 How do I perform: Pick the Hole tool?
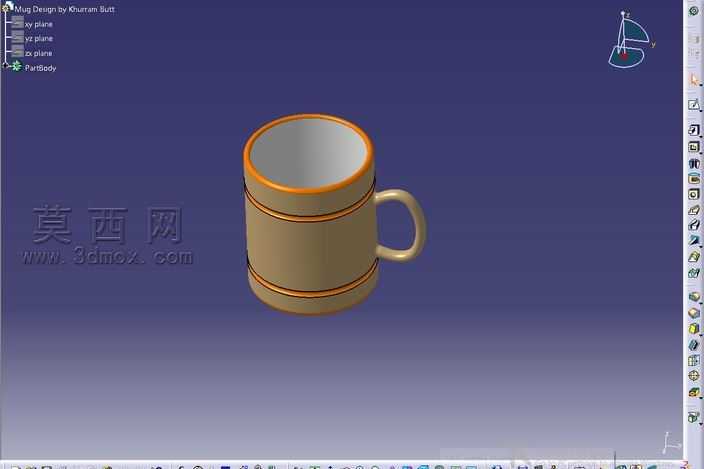(694, 194)
